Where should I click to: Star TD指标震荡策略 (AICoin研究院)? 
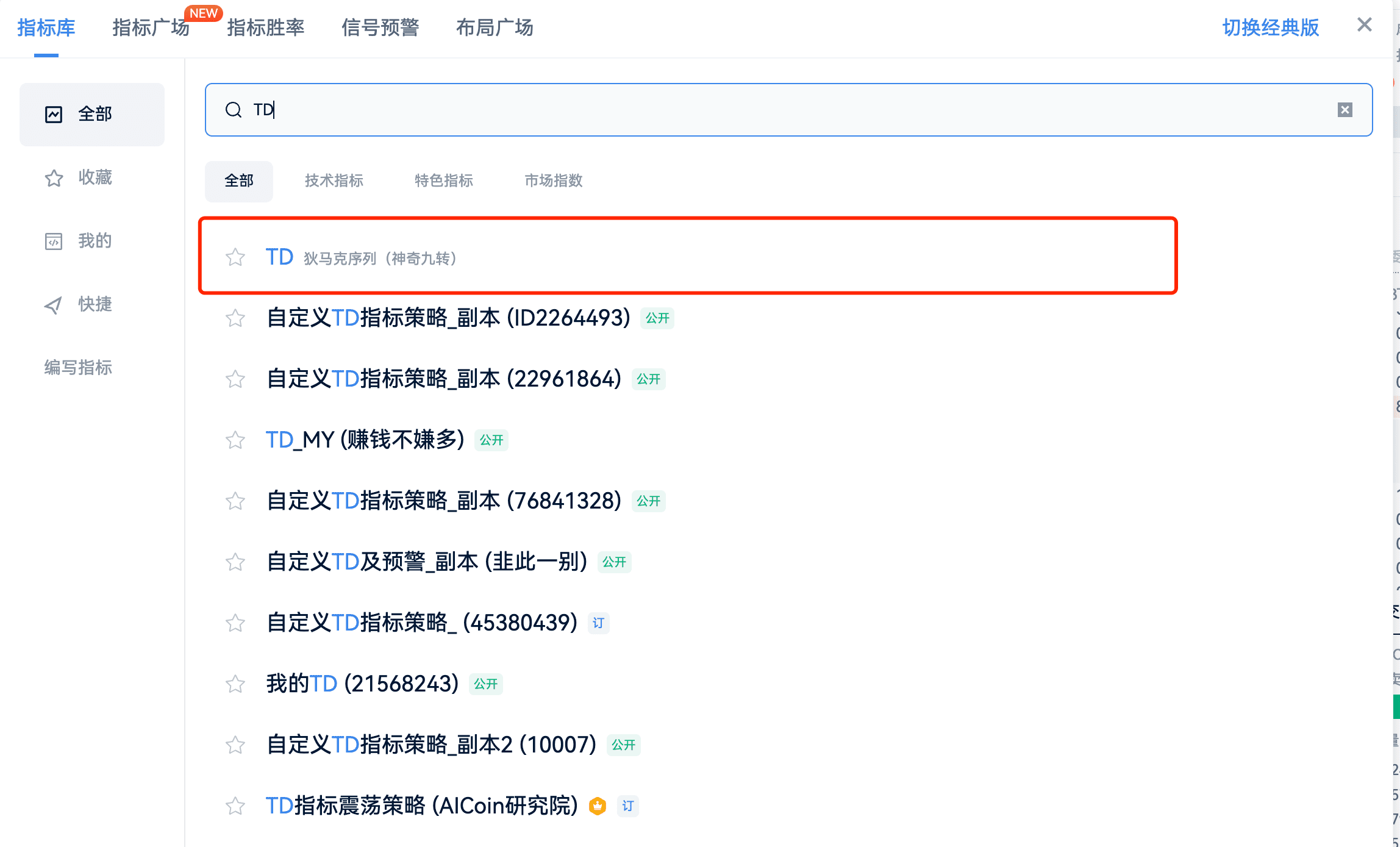coord(235,806)
